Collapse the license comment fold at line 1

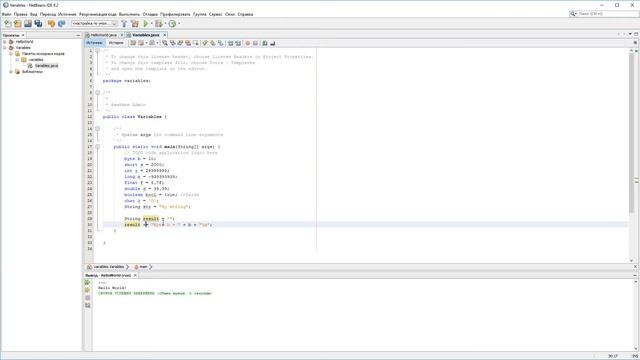pyautogui.click(x=98, y=51)
